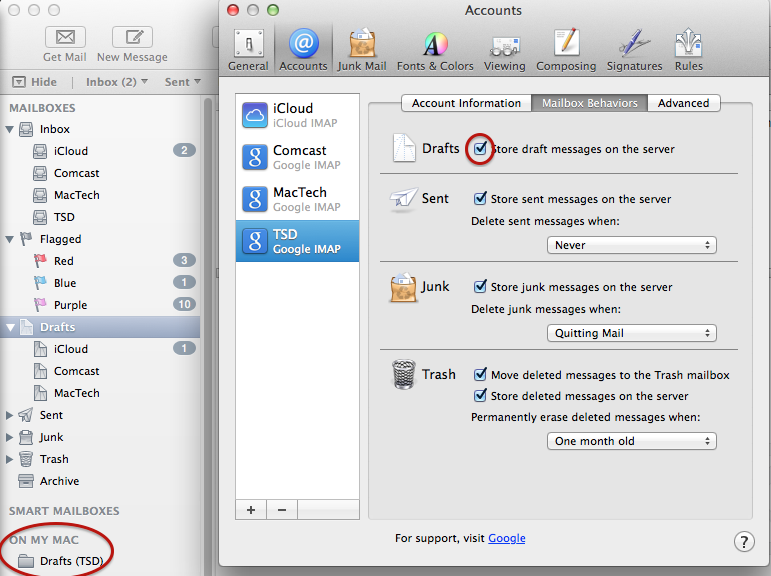Switch to Mailbox Behaviors tab

(x=590, y=103)
